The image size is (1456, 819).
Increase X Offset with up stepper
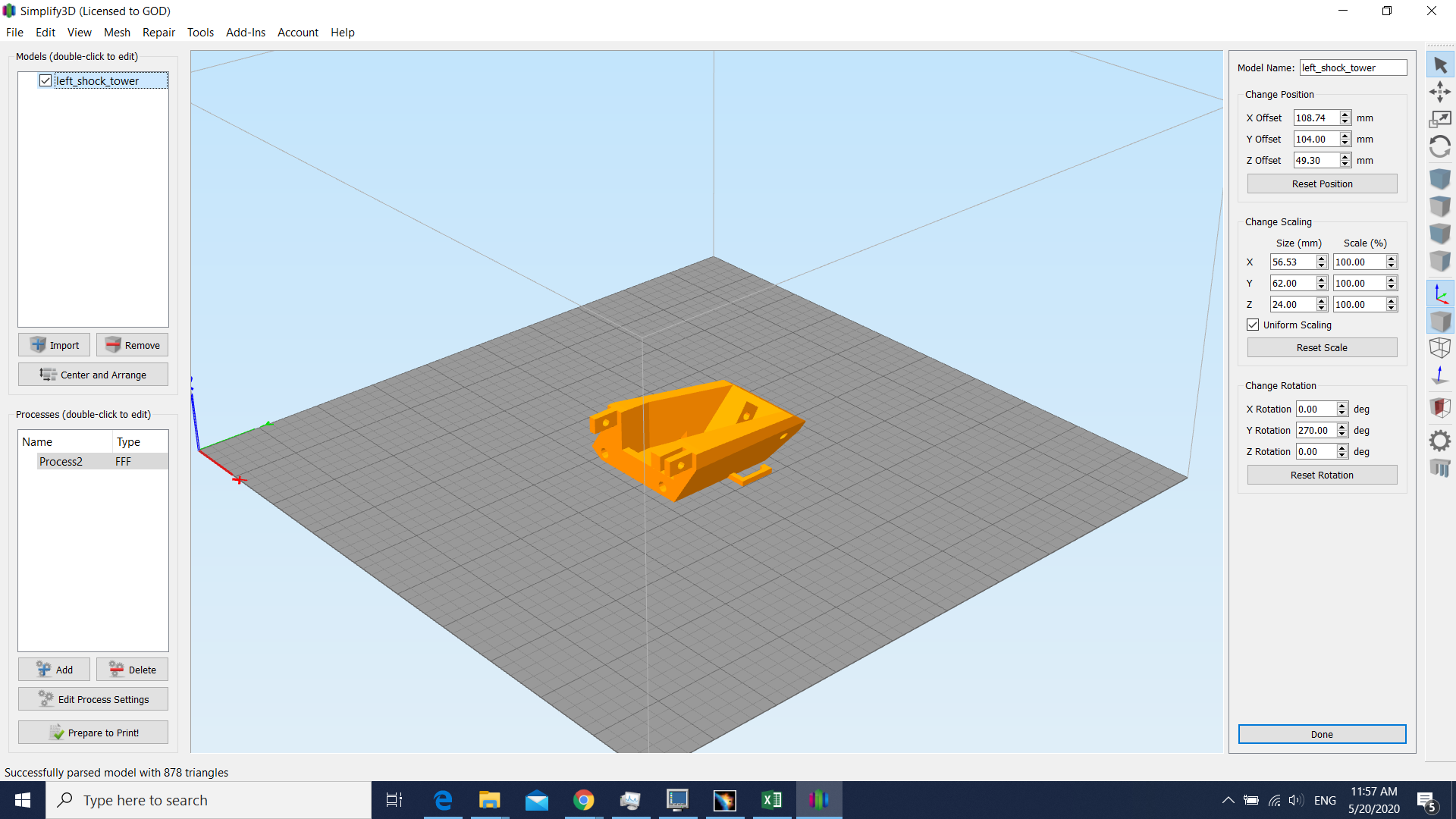click(x=1345, y=115)
